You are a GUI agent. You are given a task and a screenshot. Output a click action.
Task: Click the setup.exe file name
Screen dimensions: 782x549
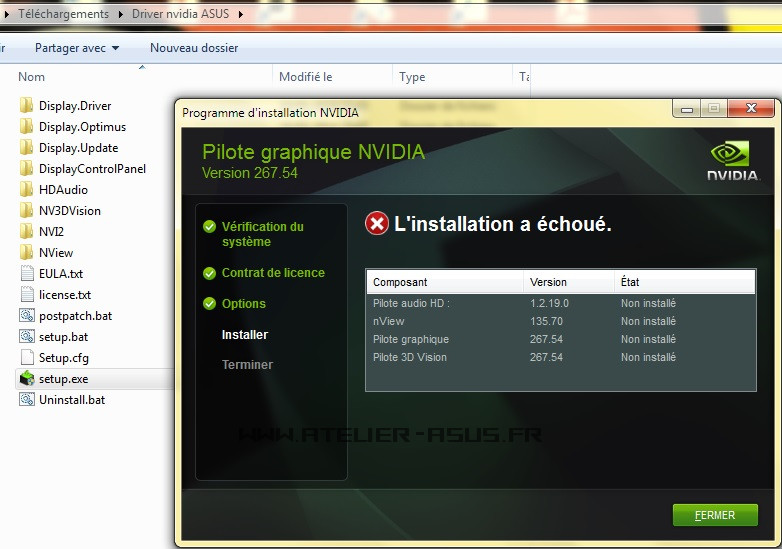pos(63,379)
